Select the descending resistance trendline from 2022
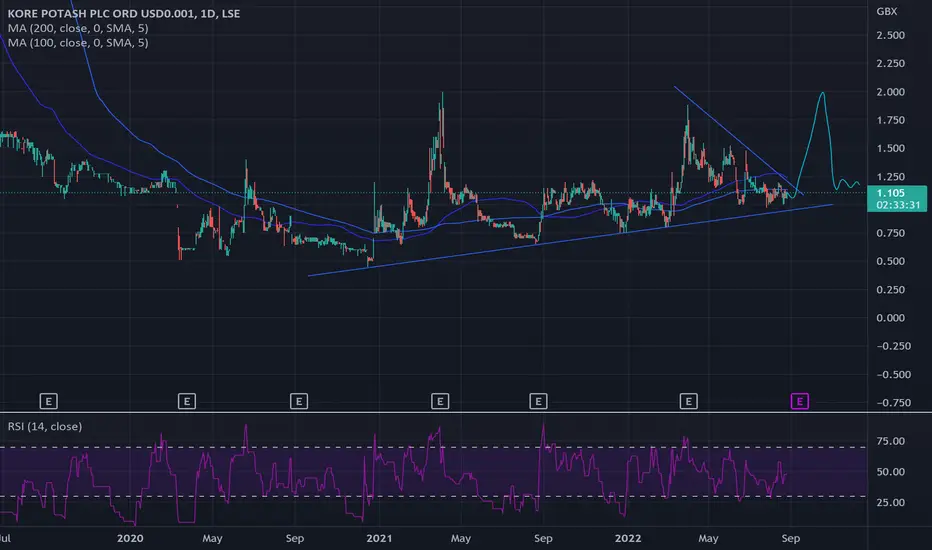 click(x=739, y=140)
